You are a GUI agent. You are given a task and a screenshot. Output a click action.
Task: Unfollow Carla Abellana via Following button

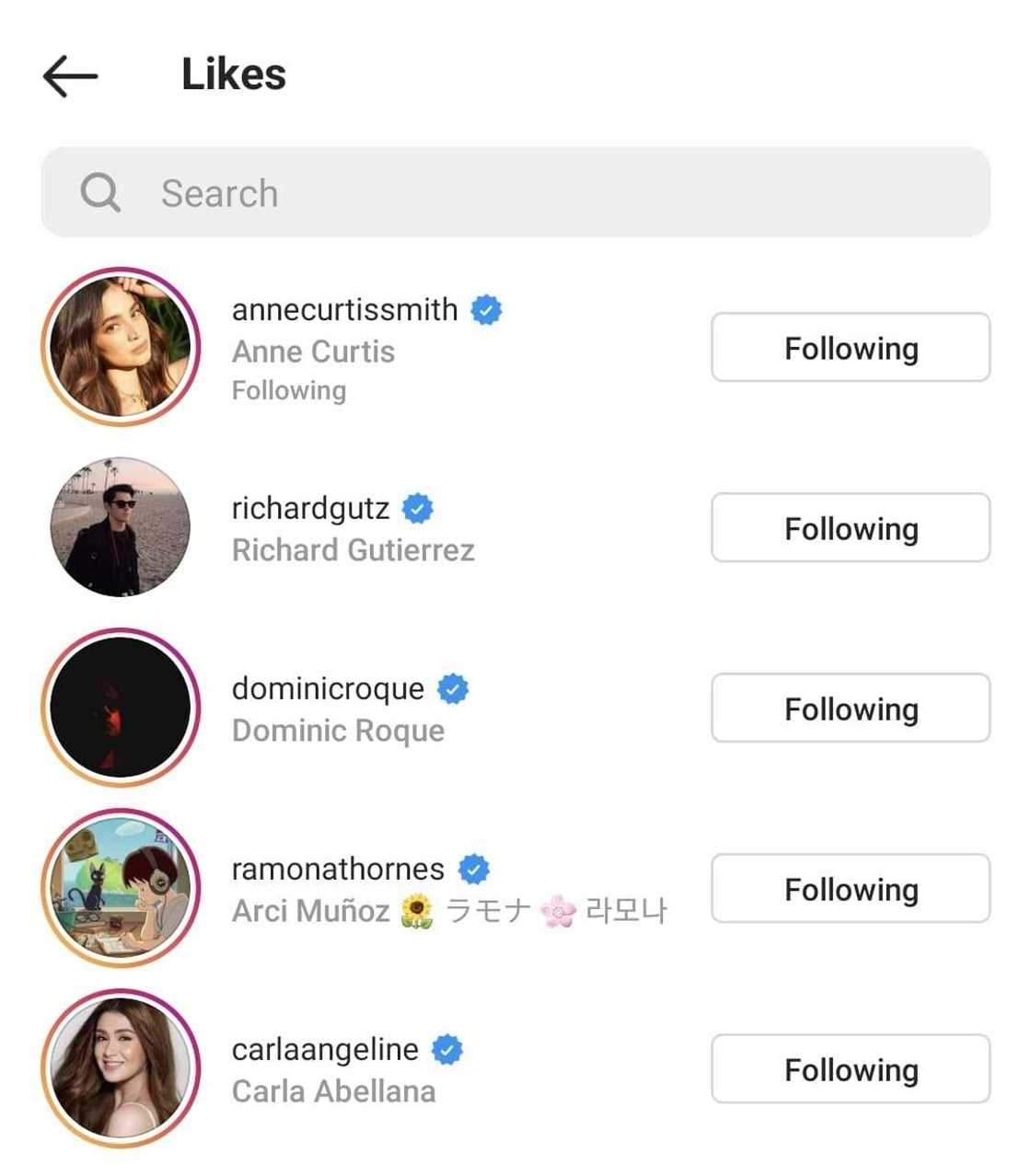pos(850,1069)
